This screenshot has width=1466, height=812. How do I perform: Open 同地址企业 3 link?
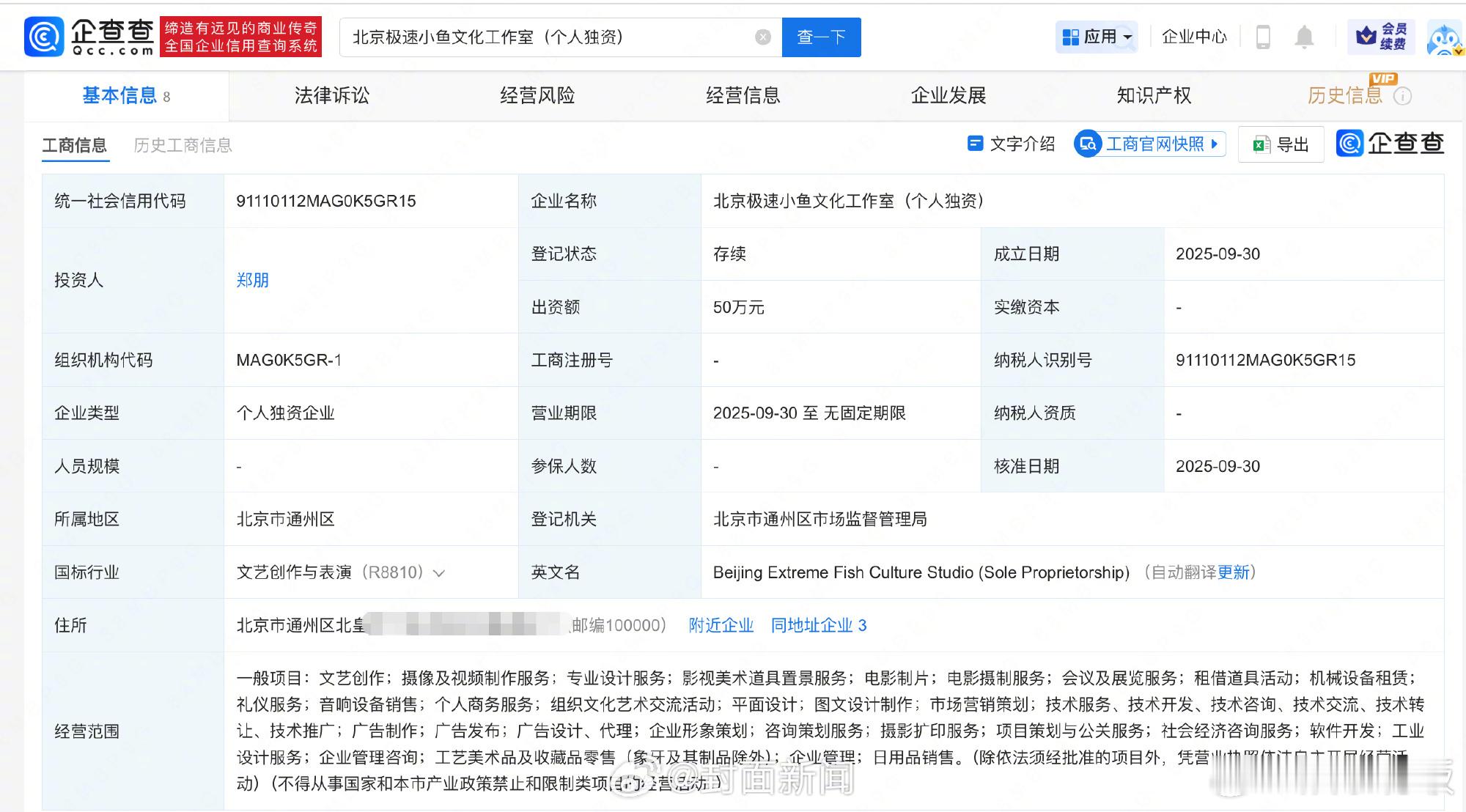click(818, 625)
